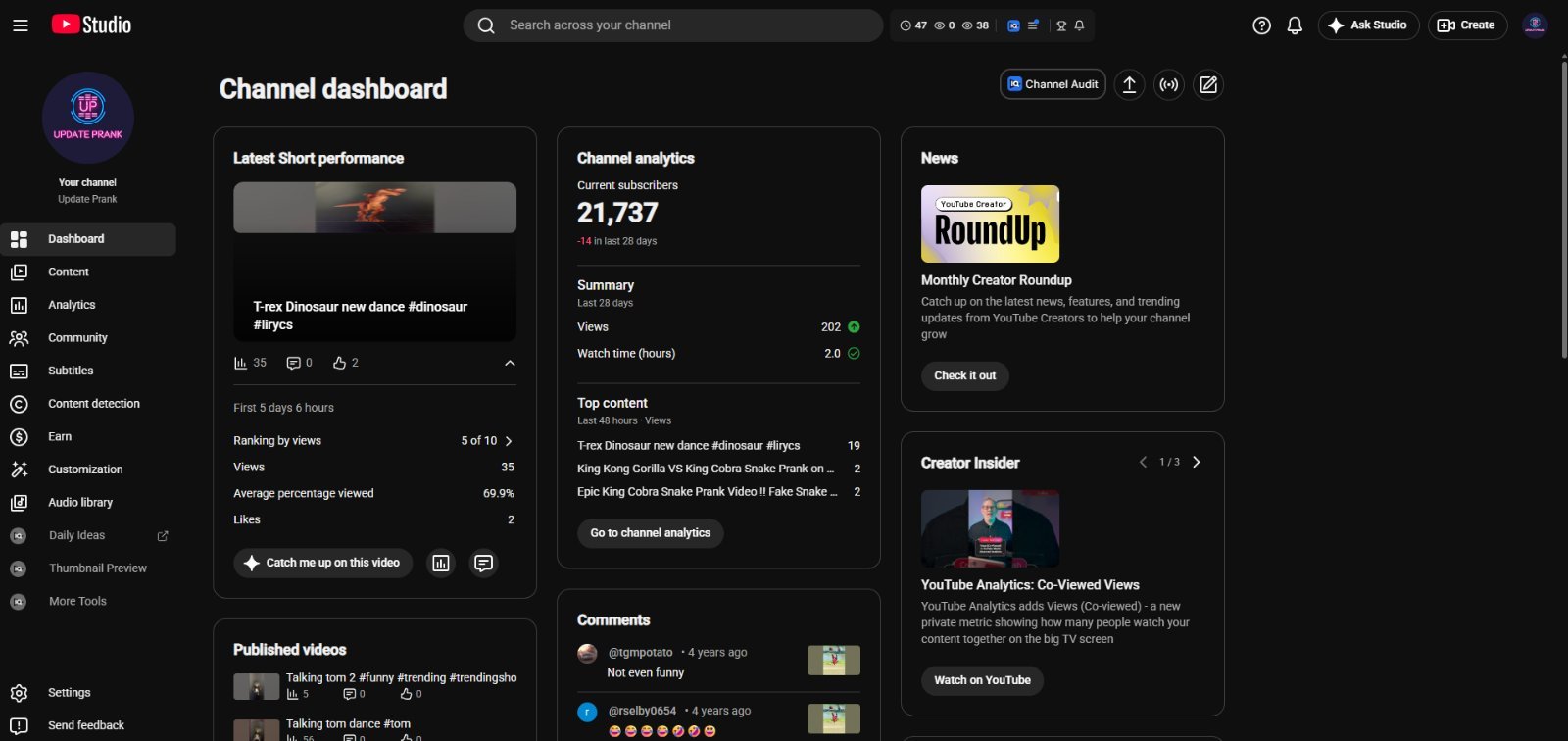The height and width of the screenshot is (741, 1568).
Task: Open Content in the sidebar
Action: tap(88, 272)
